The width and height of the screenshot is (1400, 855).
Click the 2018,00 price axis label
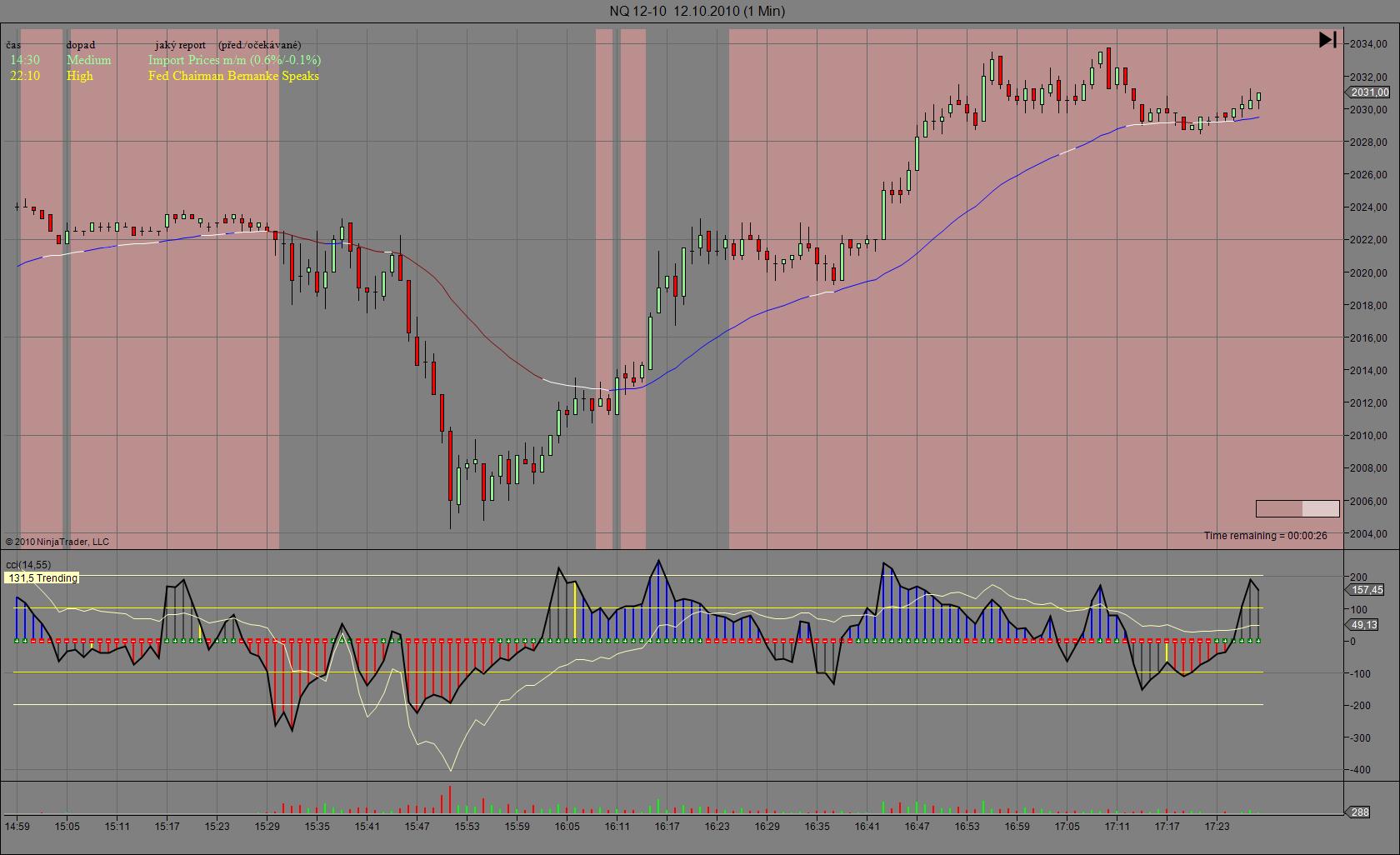[1369, 306]
